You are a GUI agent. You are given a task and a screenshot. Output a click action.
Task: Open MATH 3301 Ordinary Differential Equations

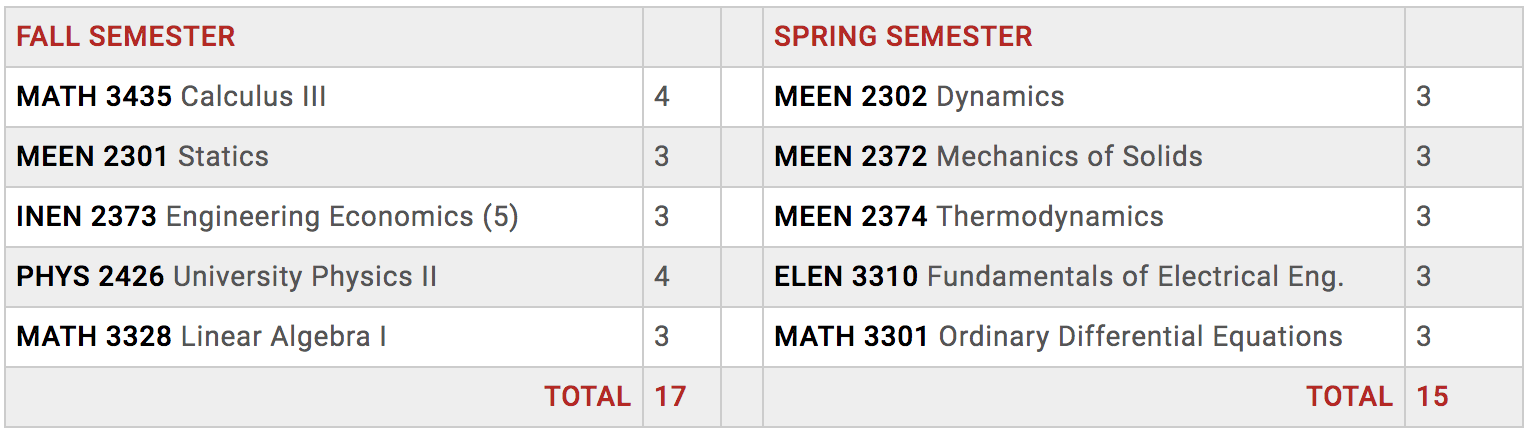pos(1058,337)
